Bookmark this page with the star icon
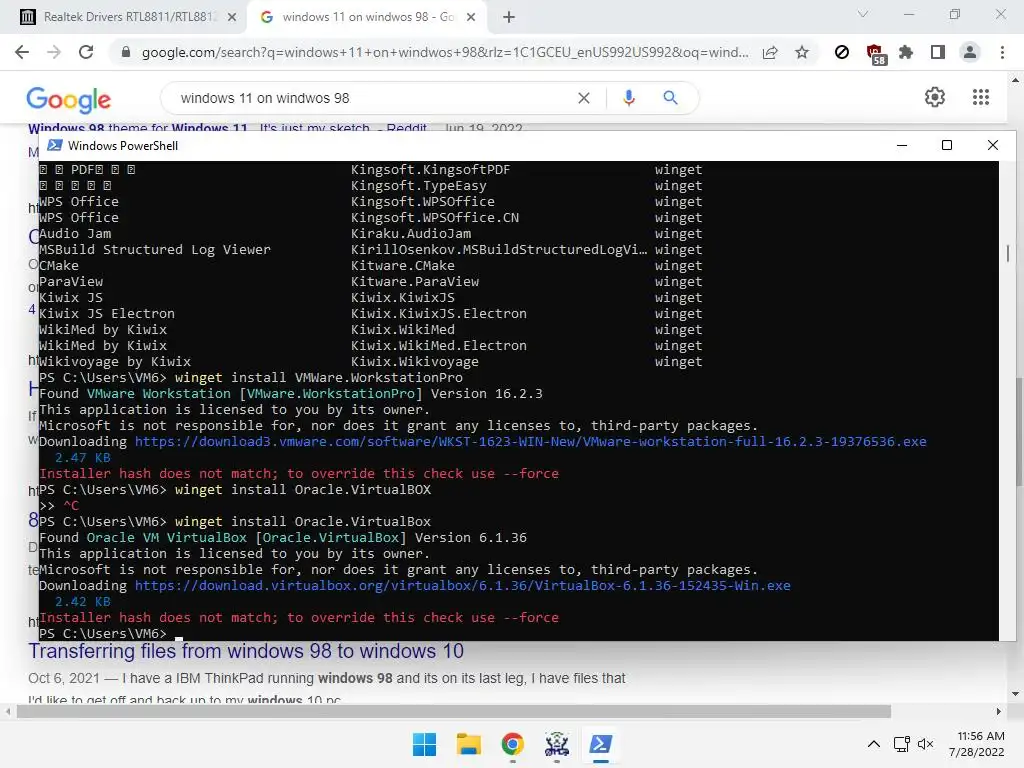 (x=802, y=52)
